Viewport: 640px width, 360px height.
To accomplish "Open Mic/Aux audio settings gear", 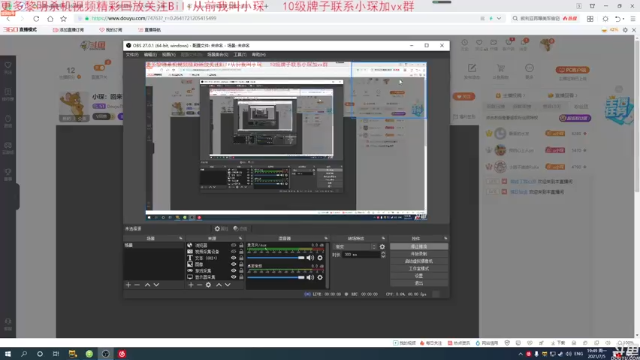I will [x=320, y=258].
